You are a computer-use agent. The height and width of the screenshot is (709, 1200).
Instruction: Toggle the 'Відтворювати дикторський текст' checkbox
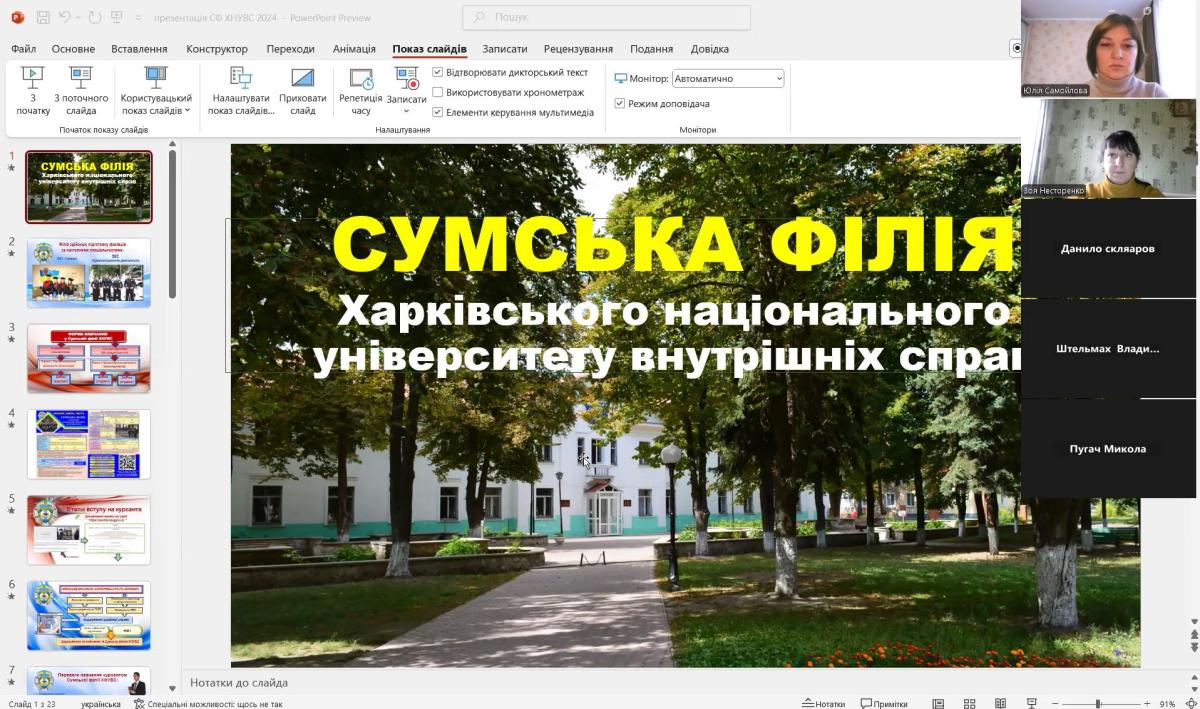click(438, 73)
